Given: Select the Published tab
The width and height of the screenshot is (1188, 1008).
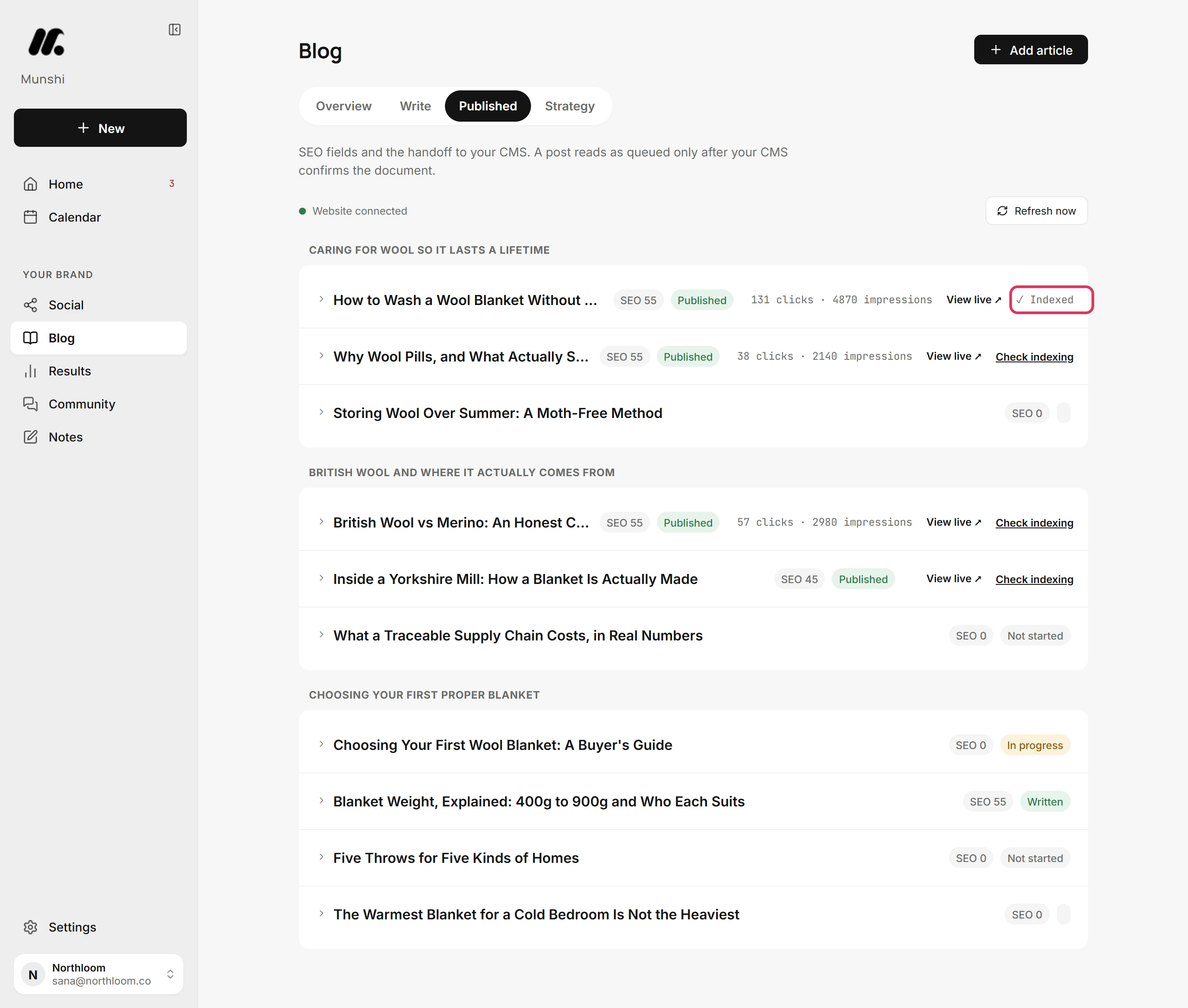Looking at the screenshot, I should pos(488,106).
